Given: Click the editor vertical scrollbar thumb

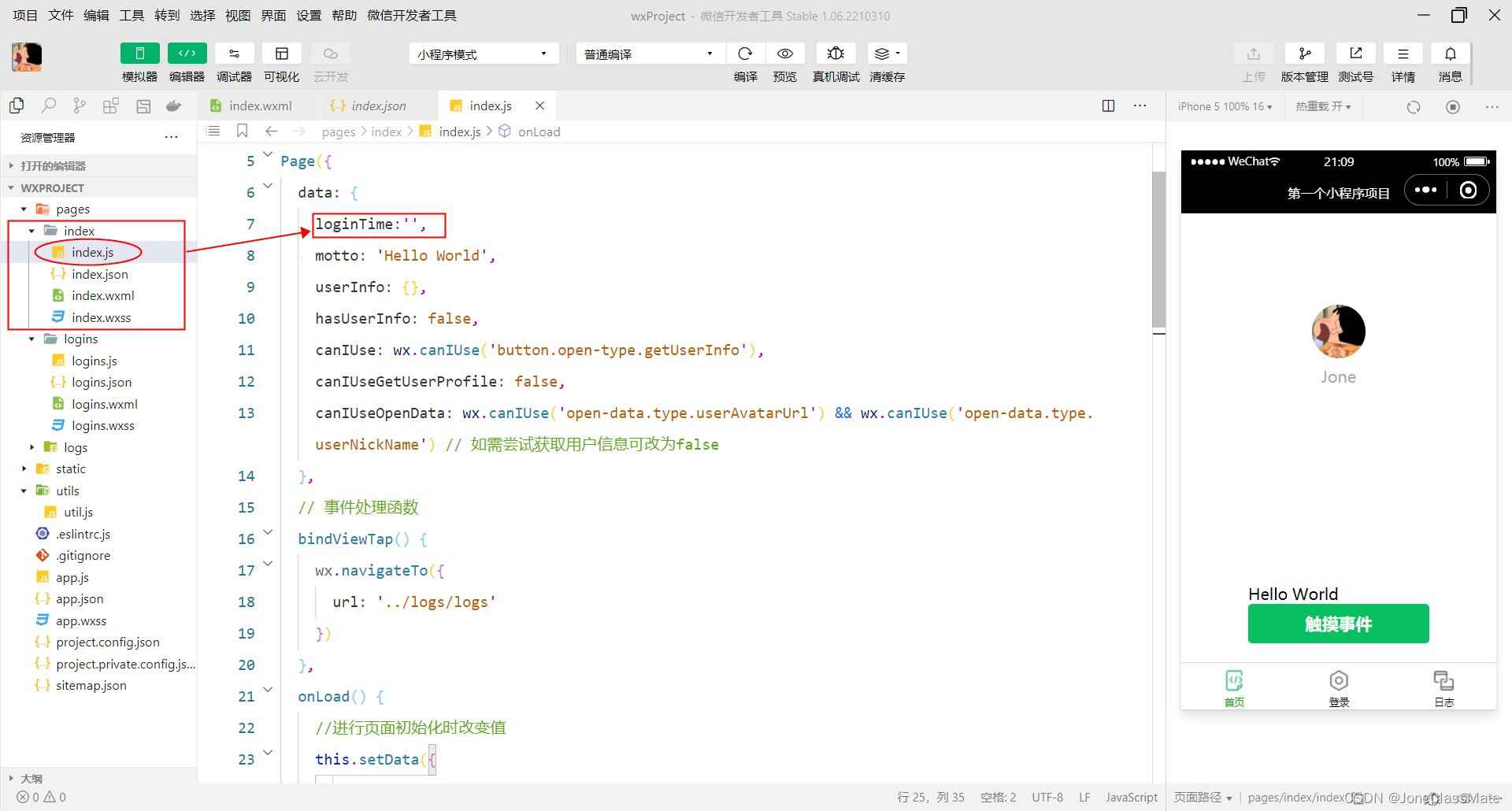Looking at the screenshot, I should tap(1158, 248).
